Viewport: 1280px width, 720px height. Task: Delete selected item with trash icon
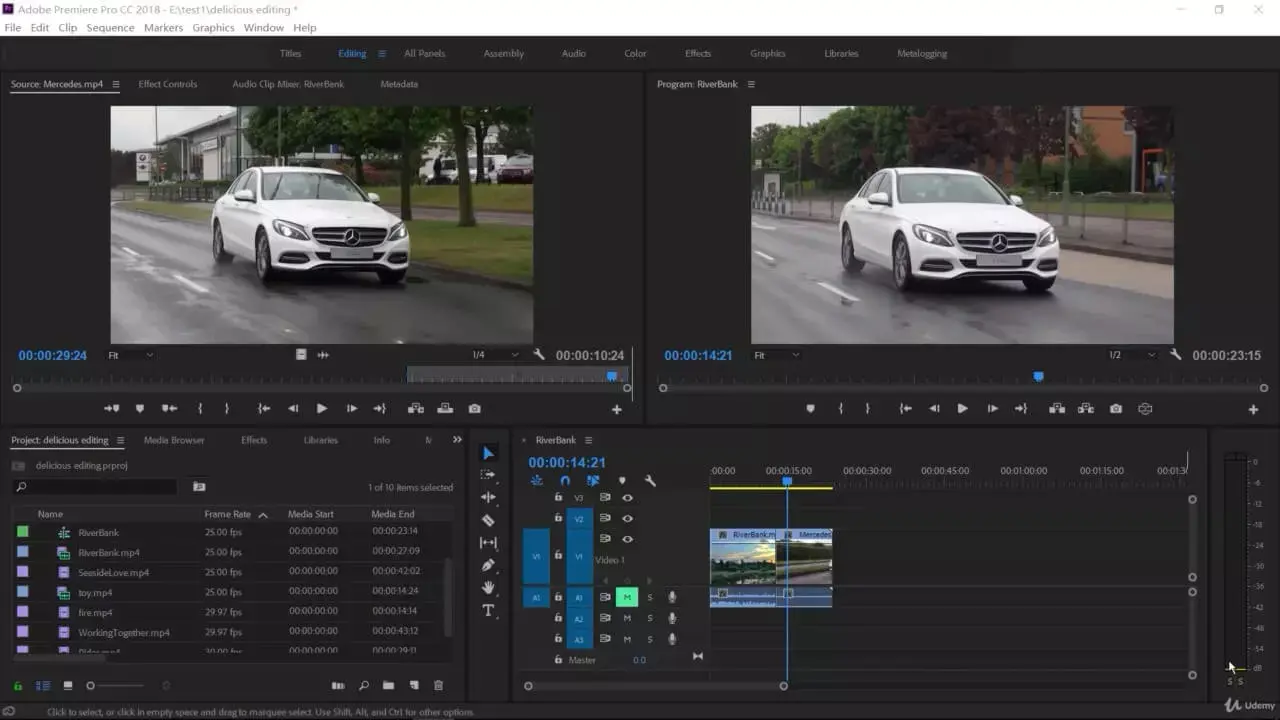(x=438, y=686)
